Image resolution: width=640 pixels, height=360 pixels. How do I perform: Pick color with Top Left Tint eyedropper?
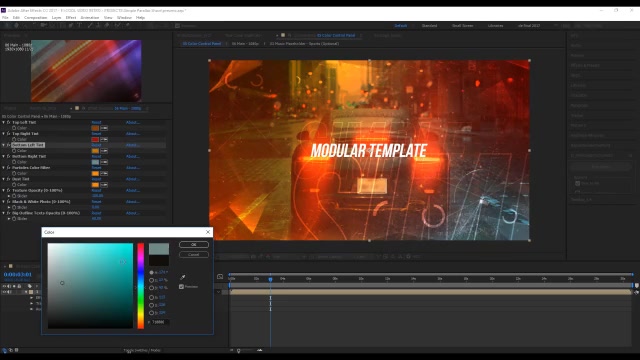104,128
